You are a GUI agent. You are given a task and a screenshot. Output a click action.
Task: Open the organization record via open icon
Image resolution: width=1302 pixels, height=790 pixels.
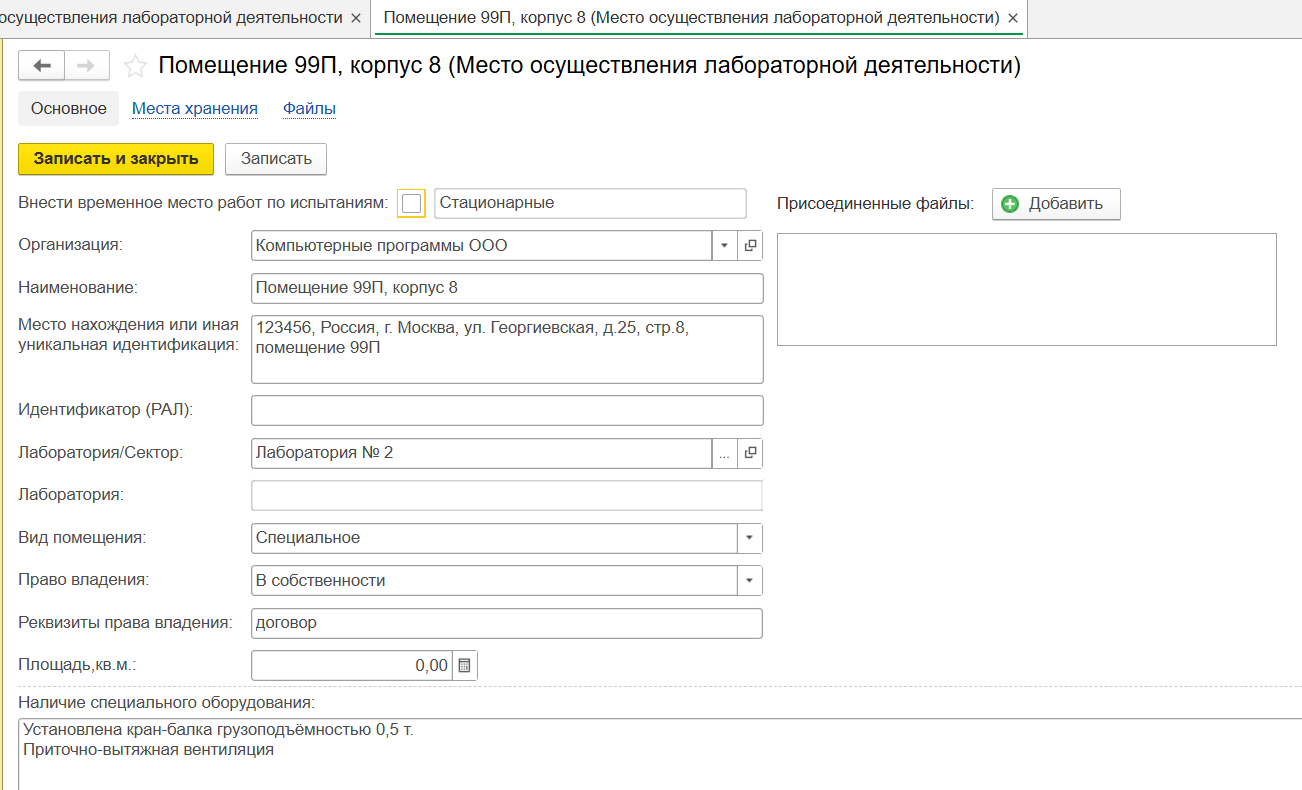(x=750, y=245)
